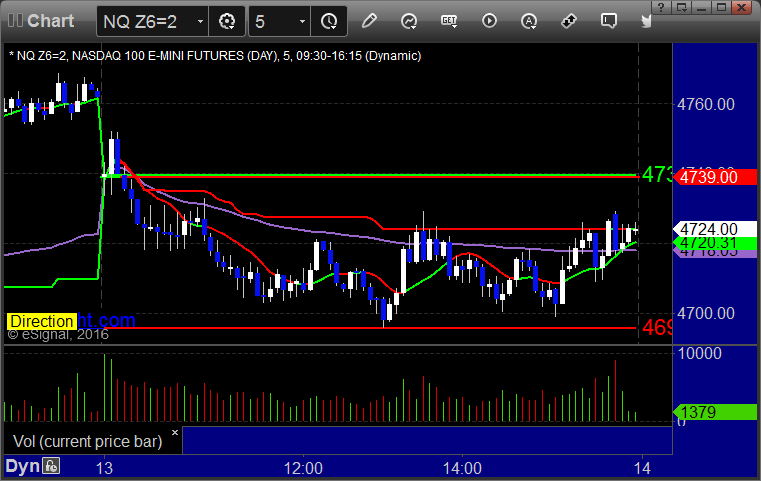Click the 4739.00 red price marker
This screenshot has height=481, width=761.
pyautogui.click(x=715, y=177)
